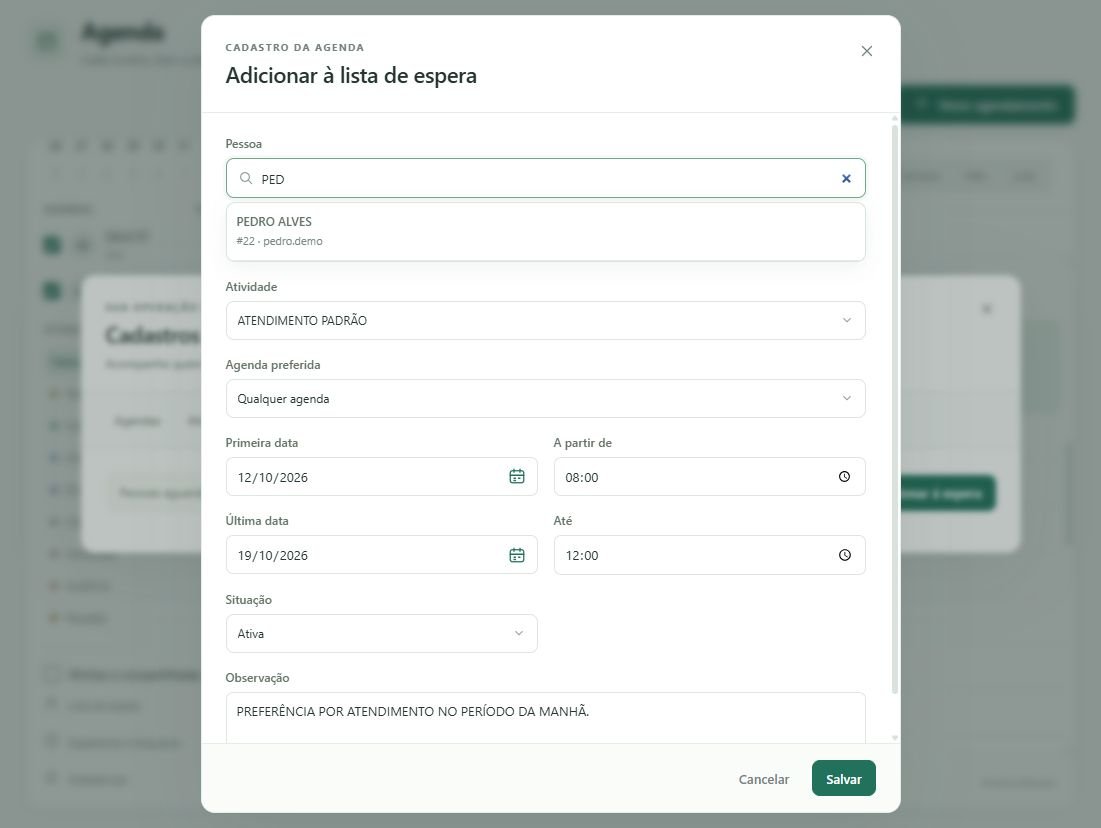Click the A partir de time field
1101x828 pixels.
(x=709, y=477)
